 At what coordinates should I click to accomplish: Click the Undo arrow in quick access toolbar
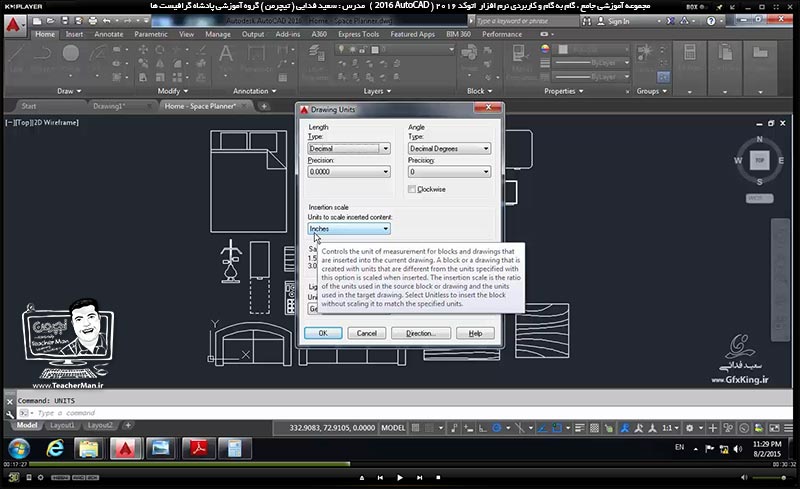point(106,21)
